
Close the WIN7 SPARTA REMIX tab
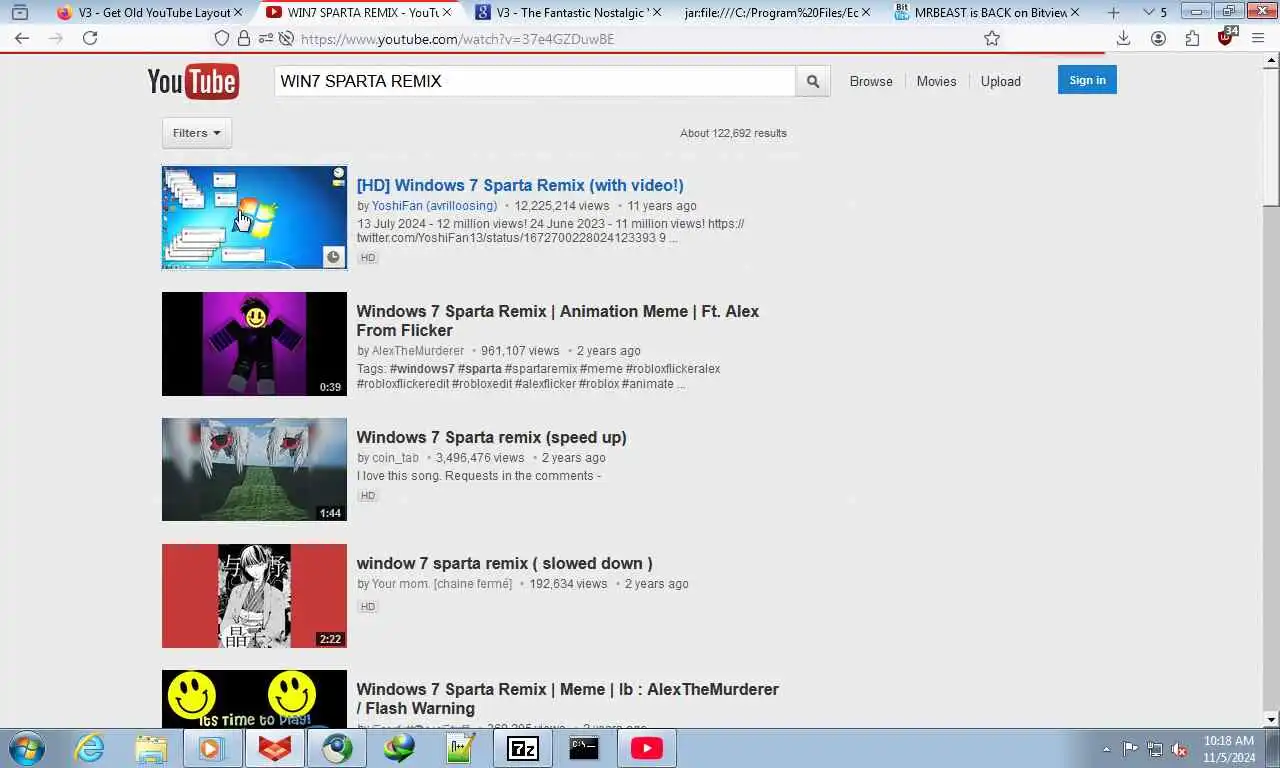tap(447, 12)
